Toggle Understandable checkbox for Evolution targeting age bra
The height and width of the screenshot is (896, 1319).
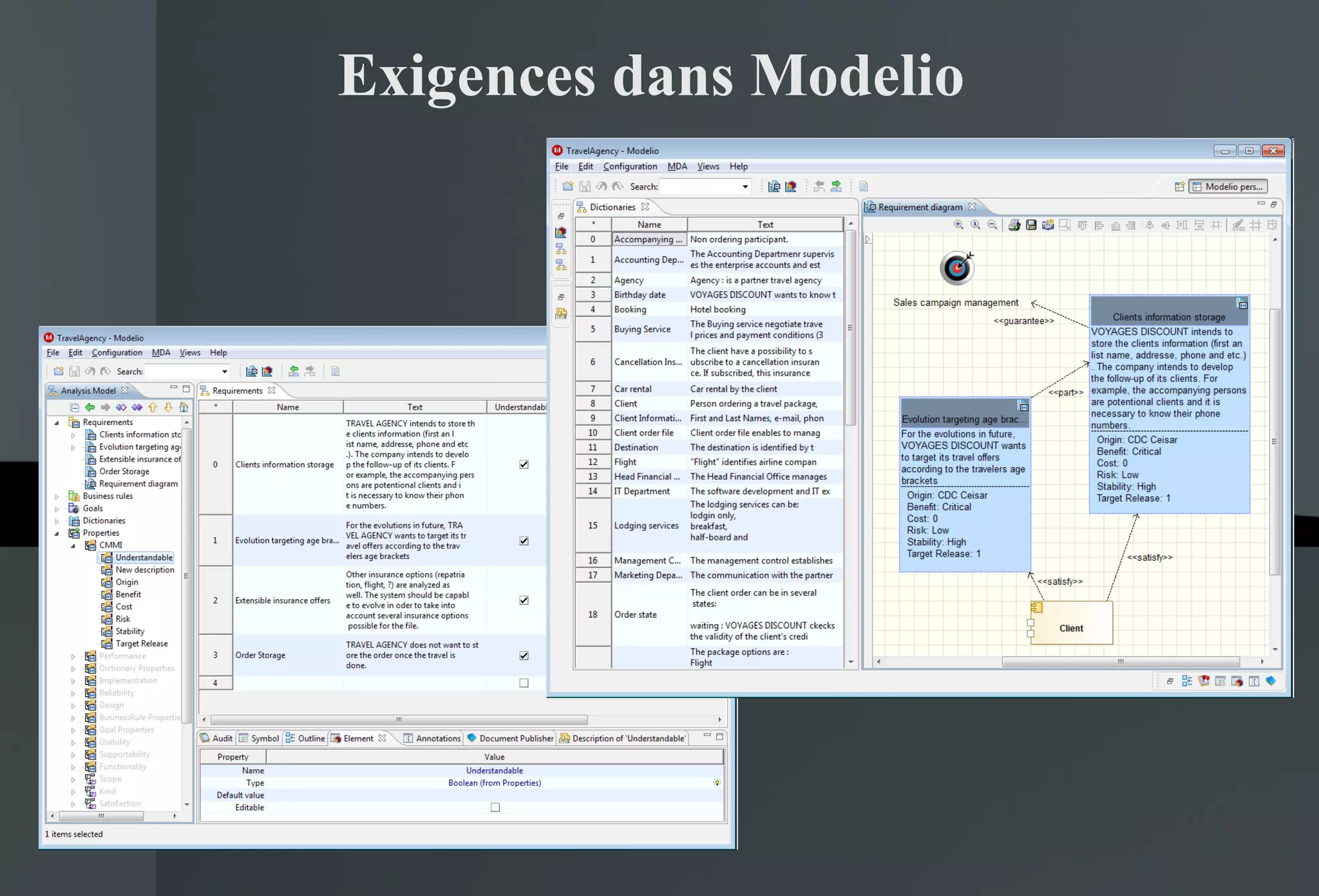click(524, 541)
